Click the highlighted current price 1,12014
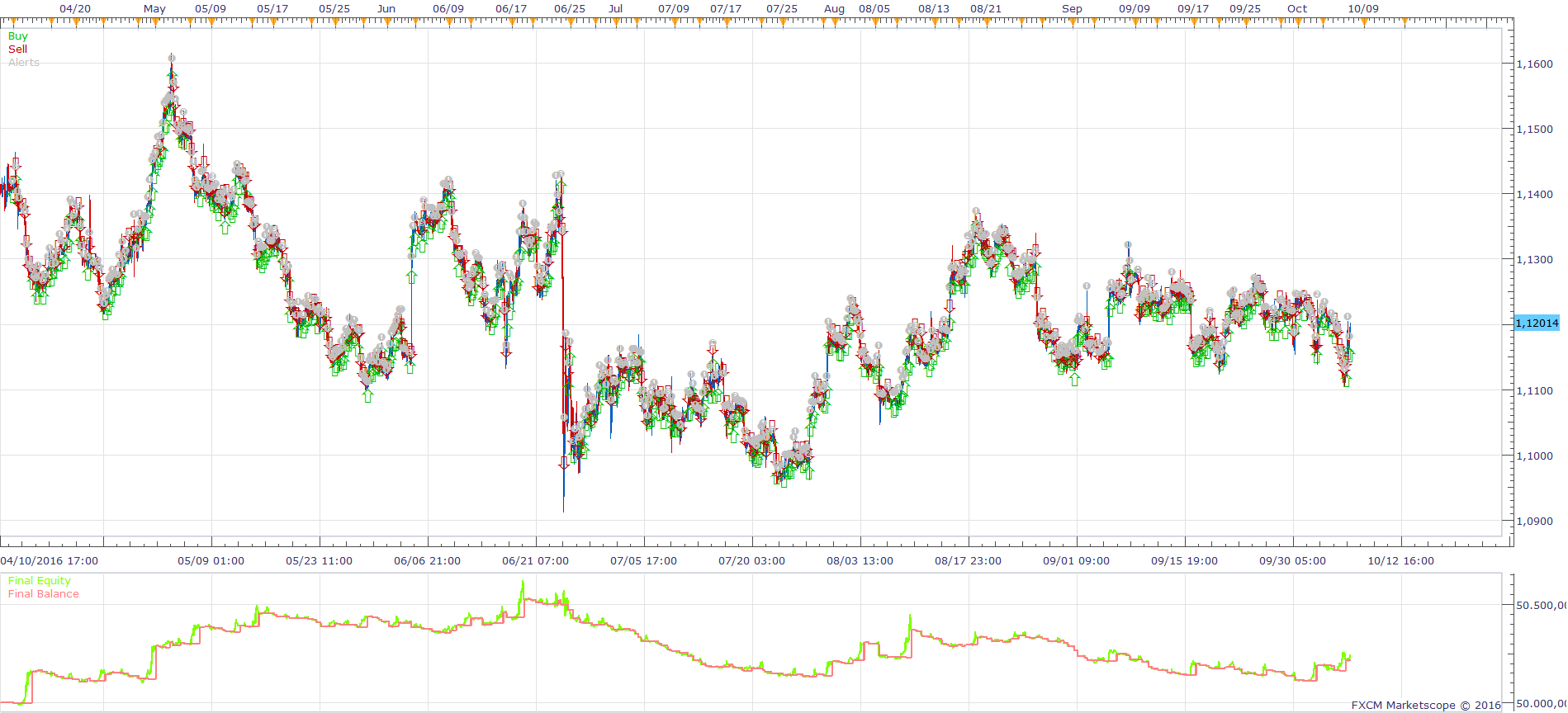The height and width of the screenshot is (713, 1568). click(x=1537, y=323)
